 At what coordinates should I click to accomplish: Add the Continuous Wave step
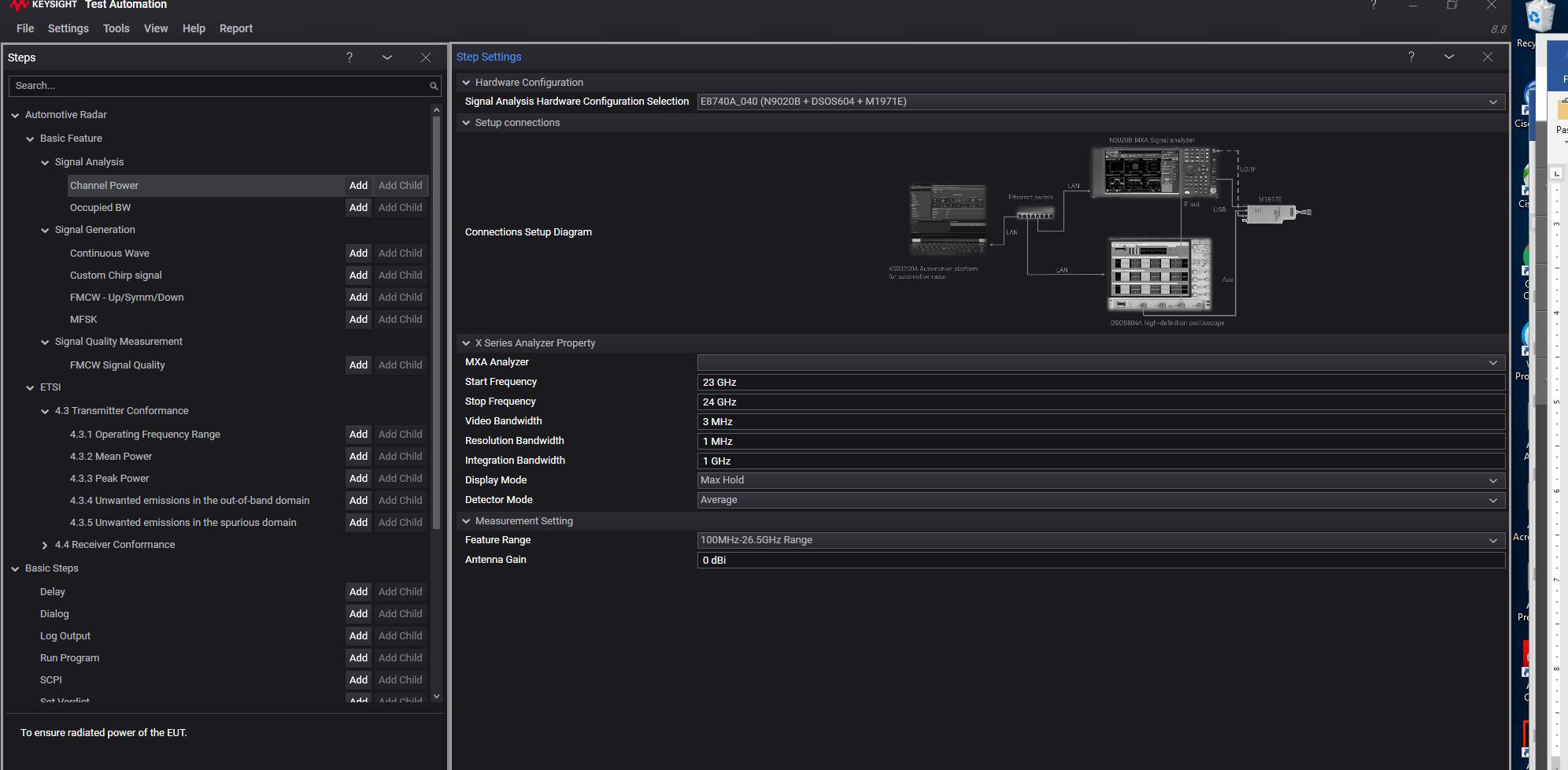click(x=358, y=254)
